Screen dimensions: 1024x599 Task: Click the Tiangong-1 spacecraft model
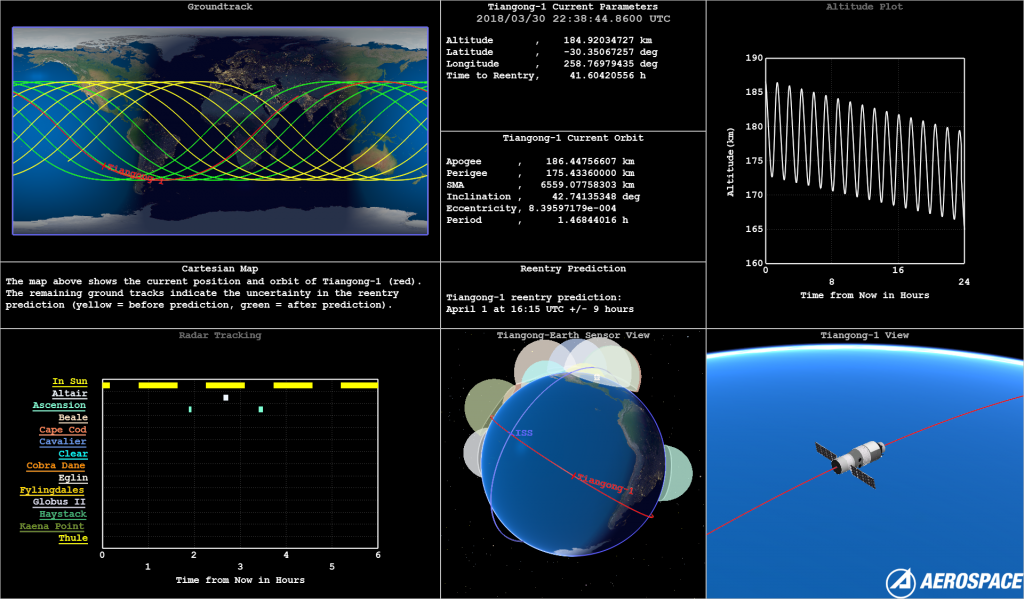[846, 462]
